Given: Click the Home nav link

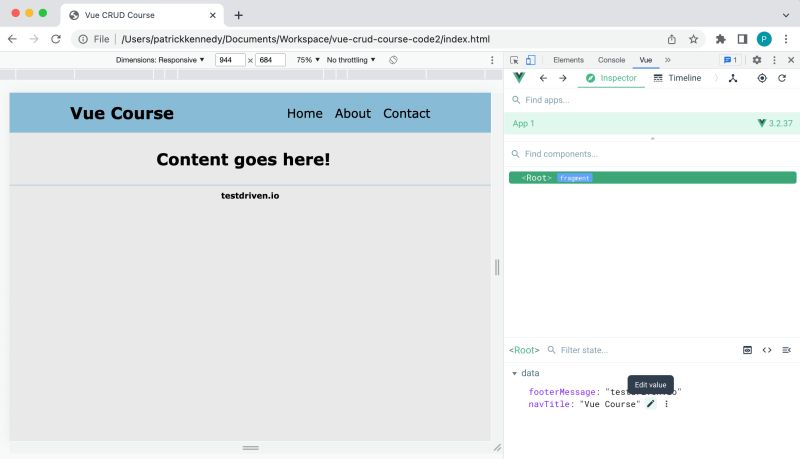Looking at the screenshot, I should (x=305, y=114).
